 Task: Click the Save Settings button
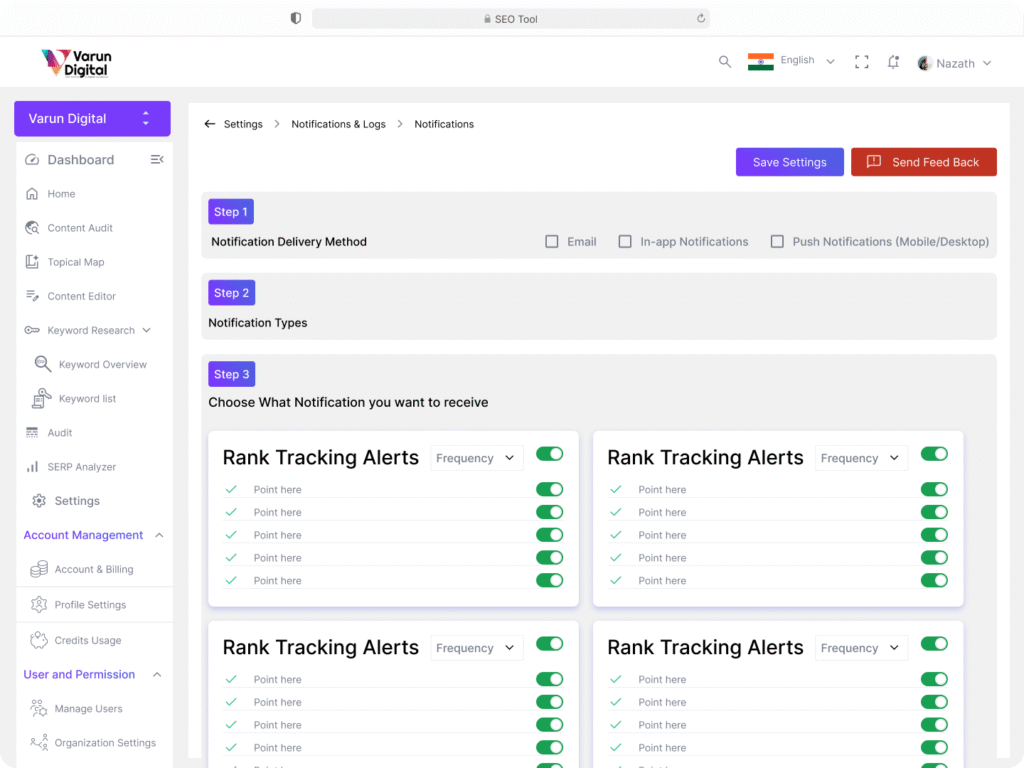pos(789,162)
